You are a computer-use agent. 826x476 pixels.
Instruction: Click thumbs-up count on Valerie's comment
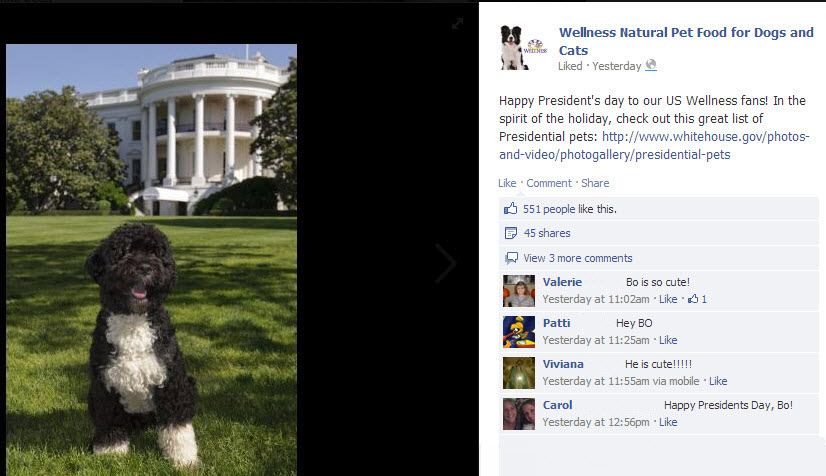[697, 299]
